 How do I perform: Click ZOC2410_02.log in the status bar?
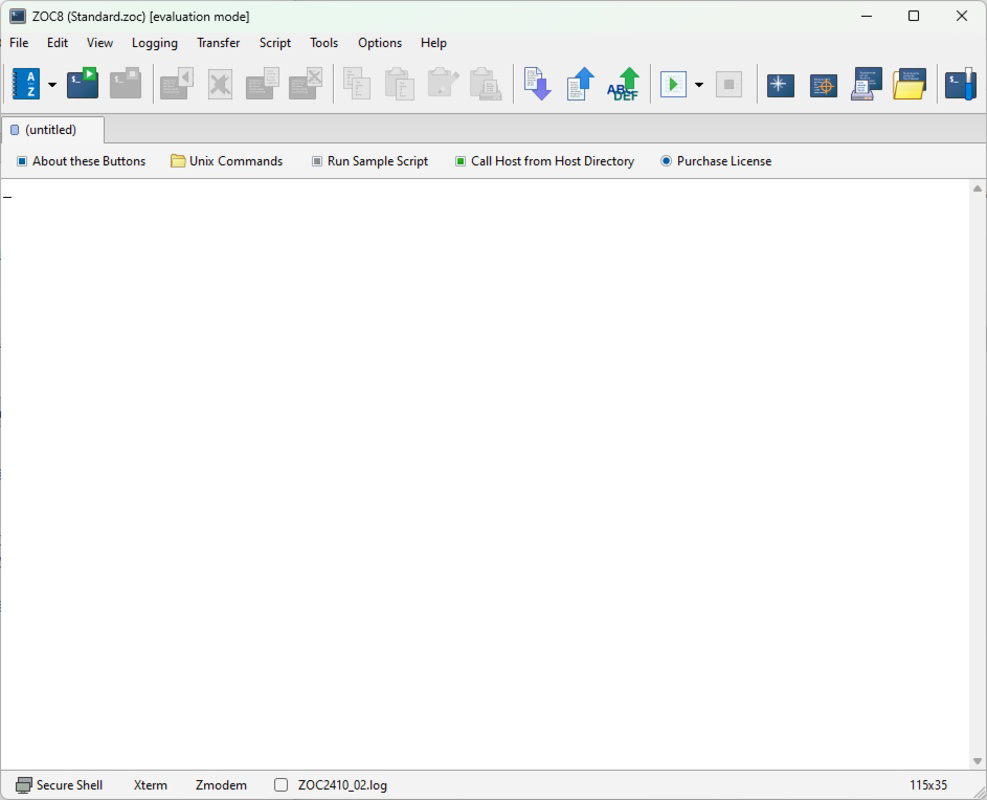click(x=342, y=785)
